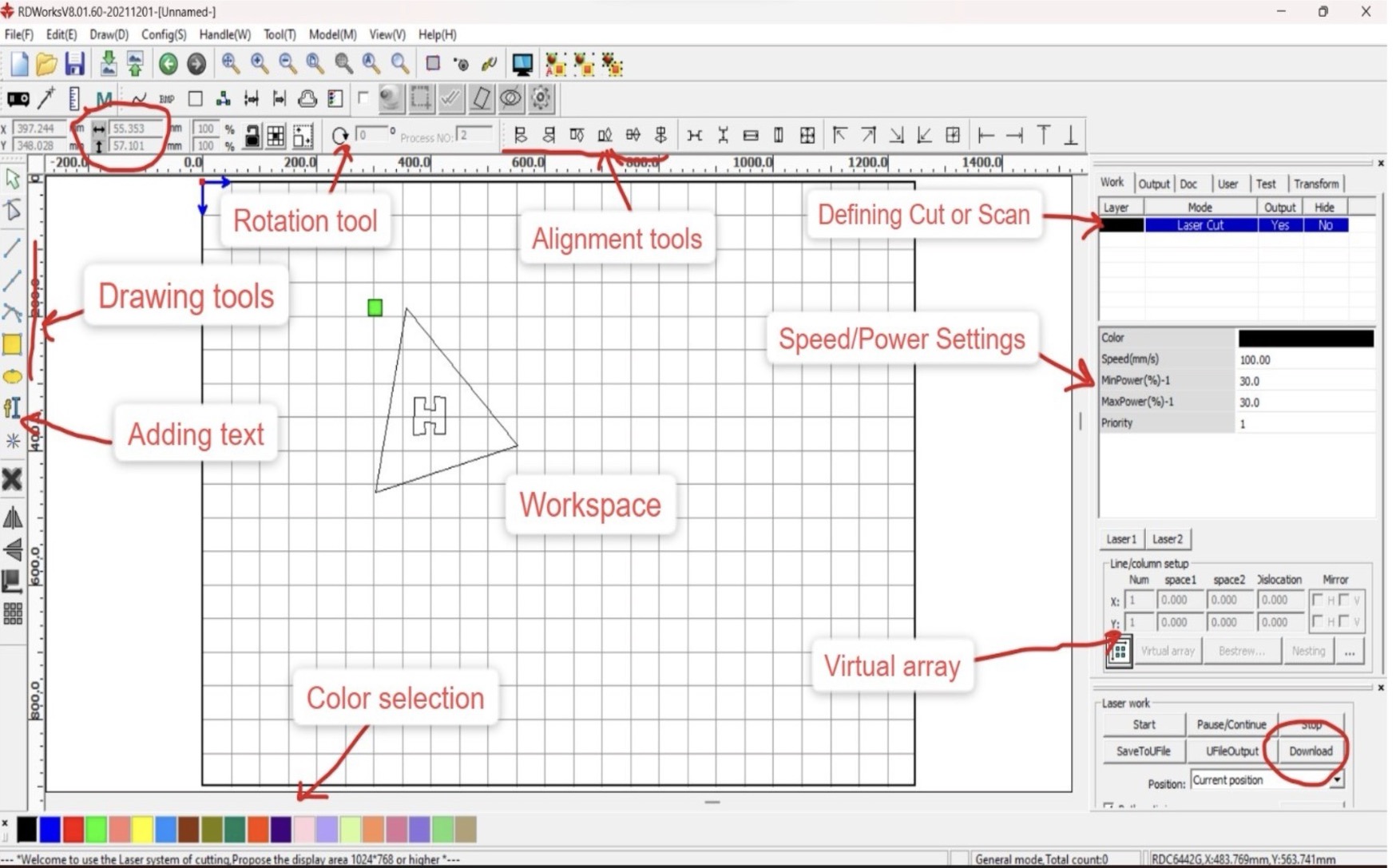This screenshot has width=1396, height=868.
Task: Open the Draw(D) menu
Action: tap(109, 34)
